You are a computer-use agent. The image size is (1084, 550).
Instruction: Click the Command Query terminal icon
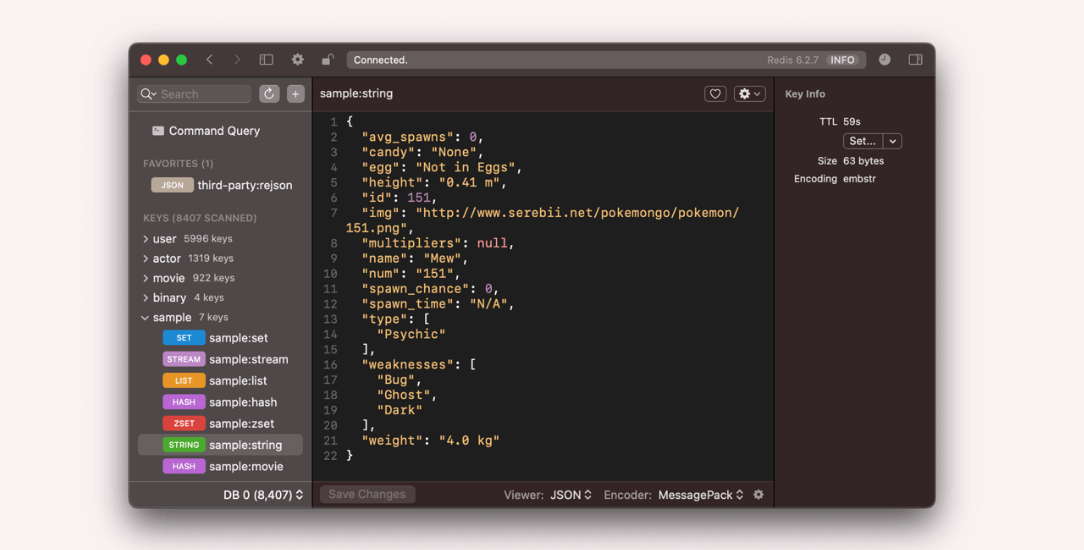[x=158, y=131]
